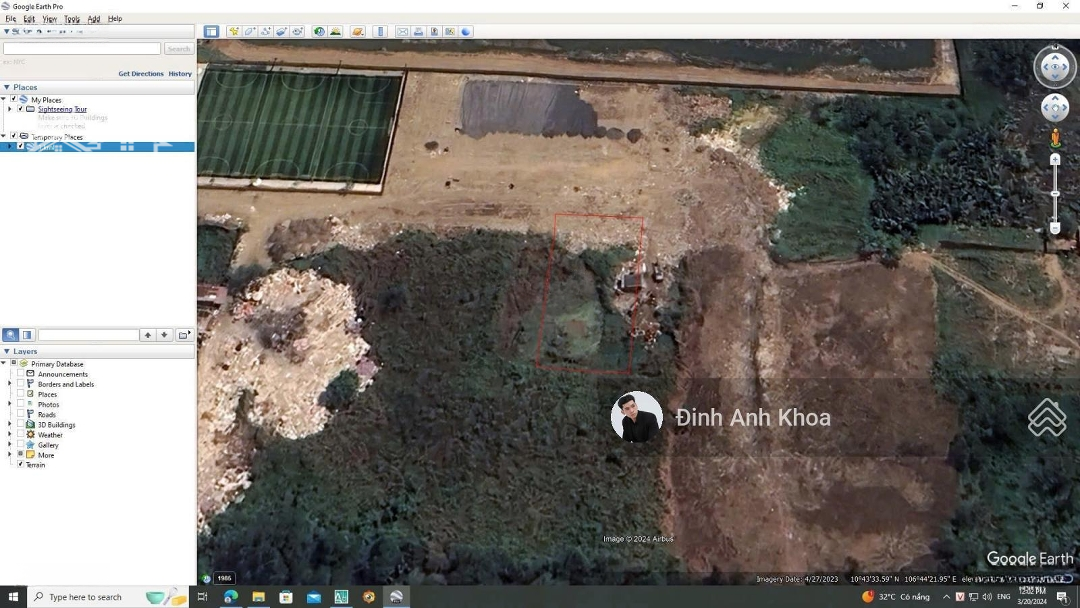
Task: Select the Add Polygon tool
Action: coord(250,32)
